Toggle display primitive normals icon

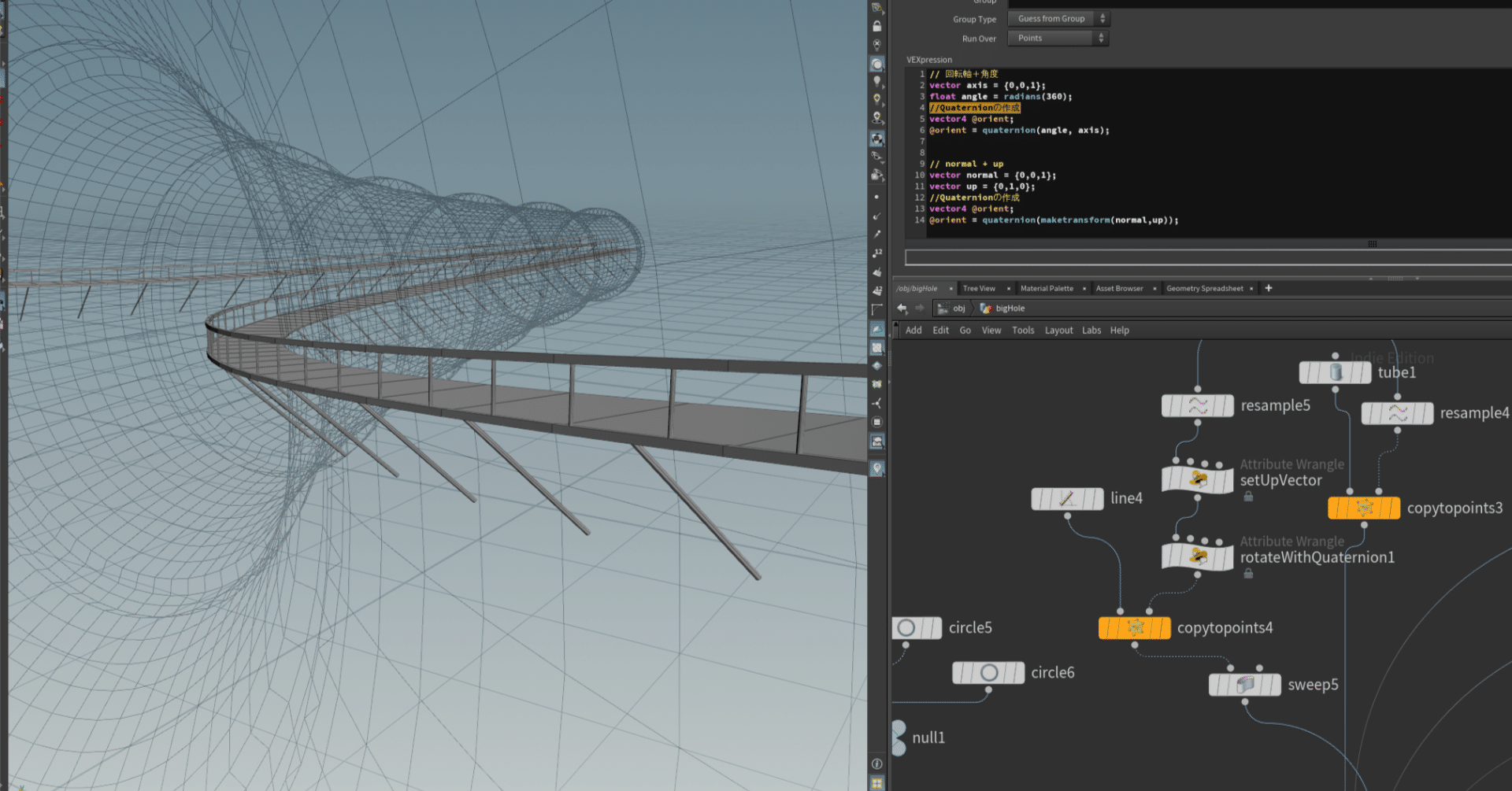click(x=876, y=272)
